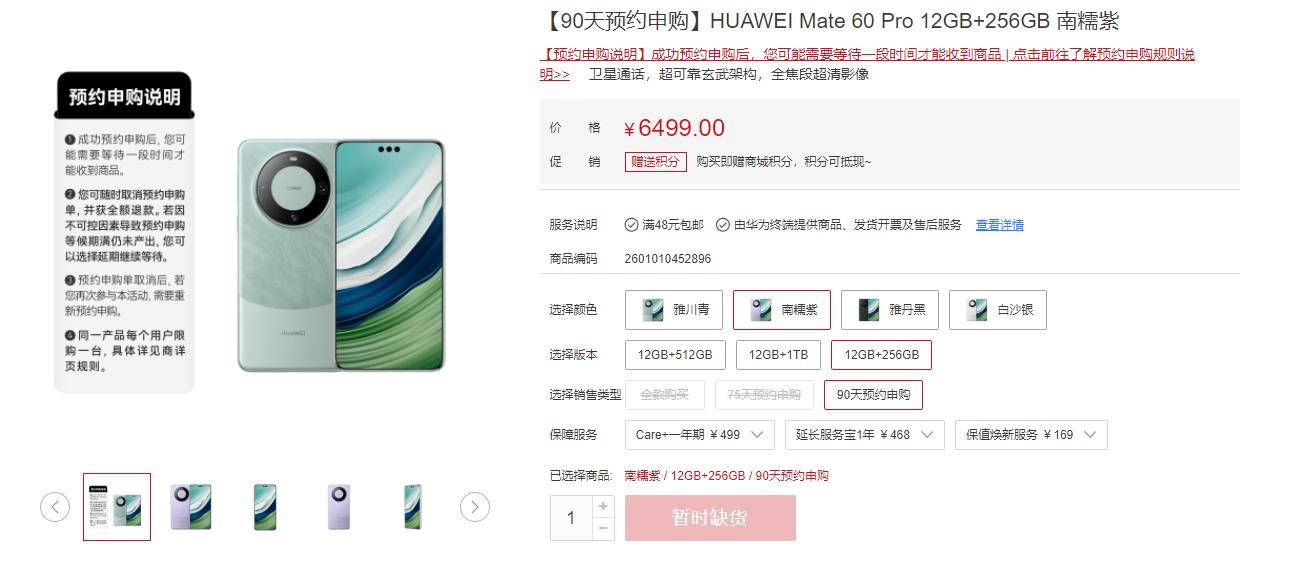Select the 12GB+512GB version
The width and height of the screenshot is (1307, 585).
(675, 355)
